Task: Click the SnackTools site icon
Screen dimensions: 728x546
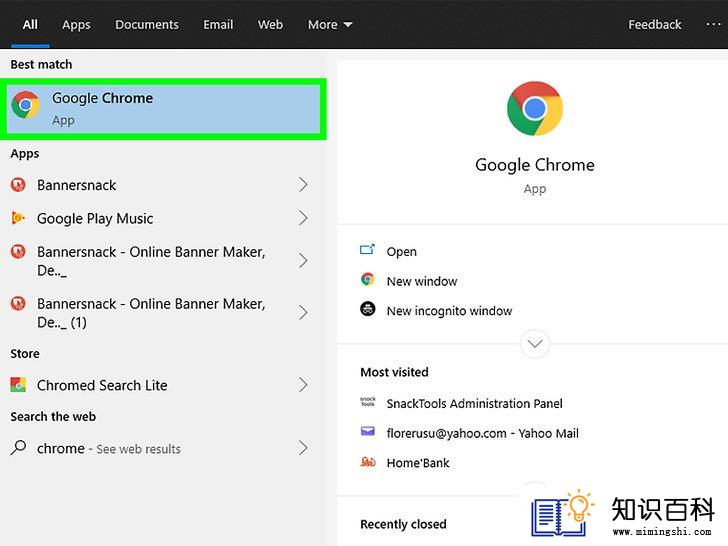Action: (368, 402)
